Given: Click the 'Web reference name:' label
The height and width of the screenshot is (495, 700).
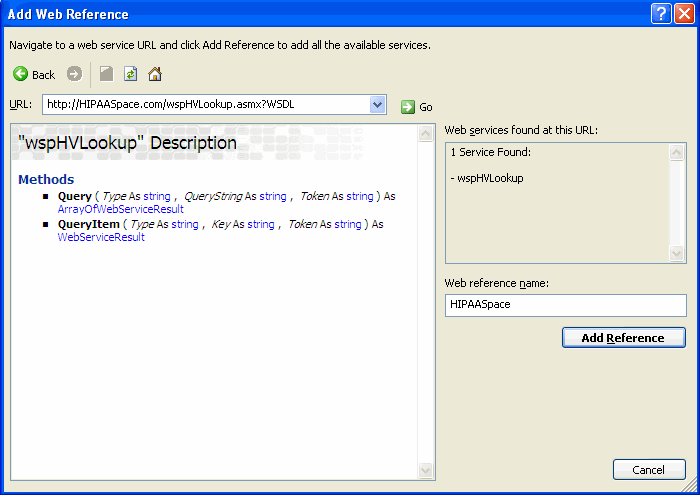Looking at the screenshot, I should point(496,283).
